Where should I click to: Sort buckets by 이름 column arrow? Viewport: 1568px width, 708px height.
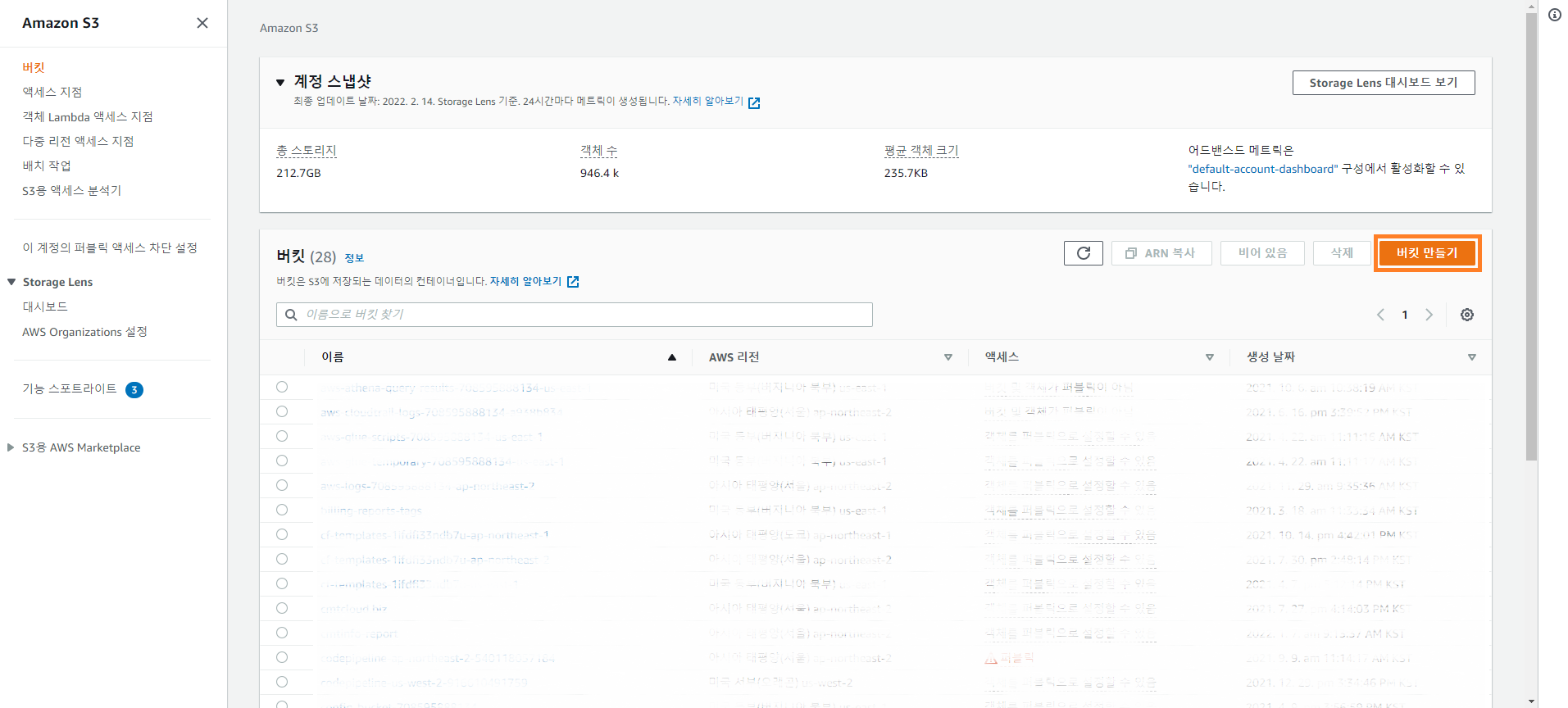click(x=672, y=357)
